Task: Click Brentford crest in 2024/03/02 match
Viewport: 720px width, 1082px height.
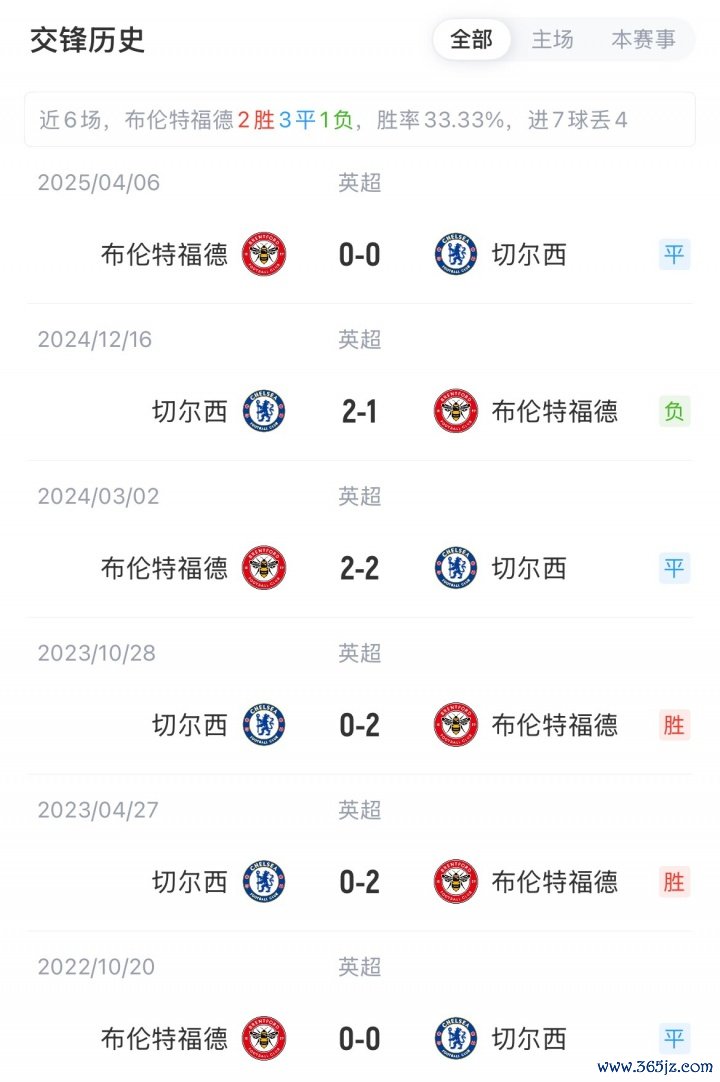Action: [264, 568]
